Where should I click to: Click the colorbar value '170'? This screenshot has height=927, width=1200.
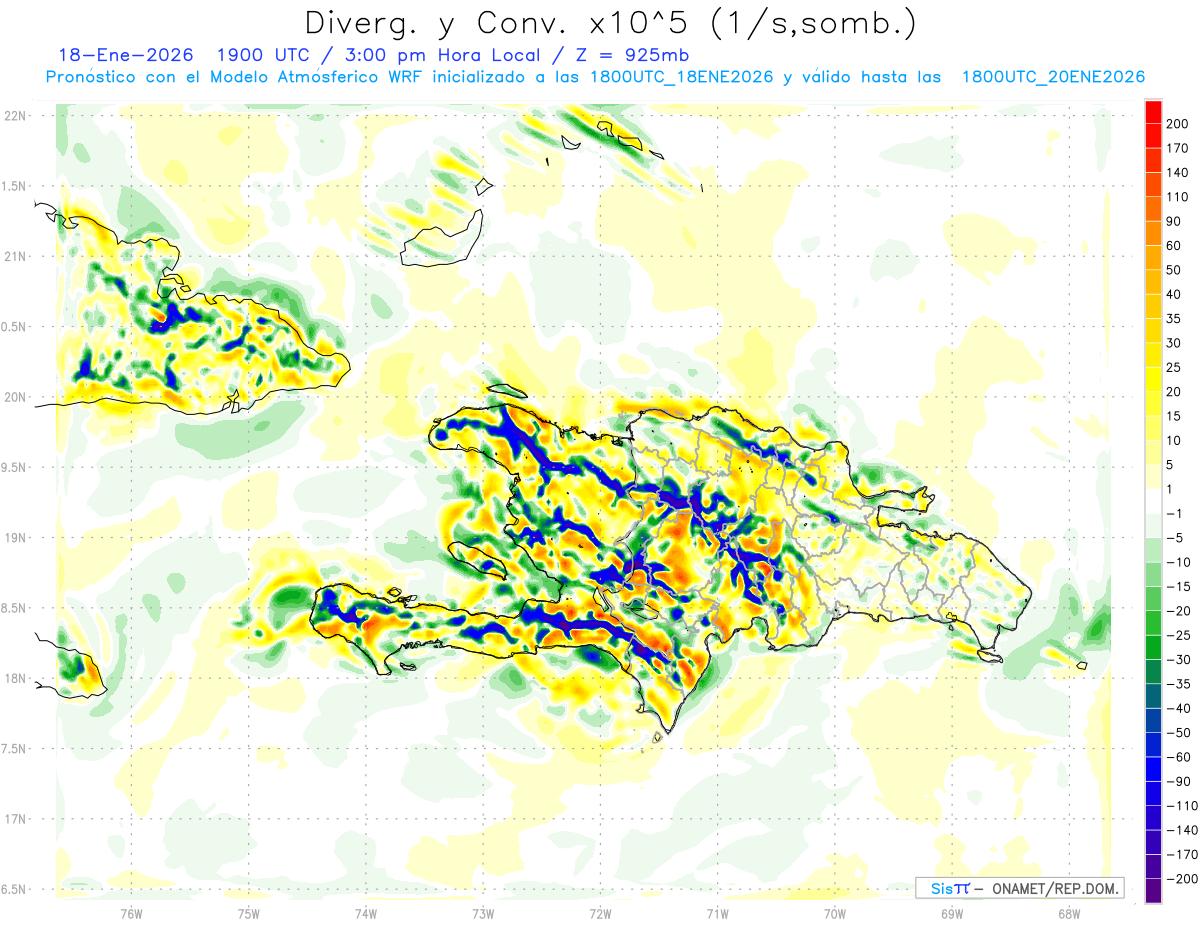tap(1178, 148)
